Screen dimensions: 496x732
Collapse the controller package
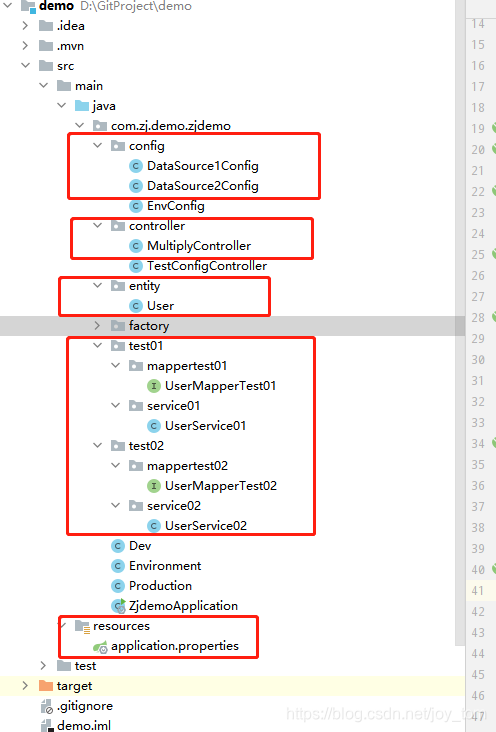(98, 225)
